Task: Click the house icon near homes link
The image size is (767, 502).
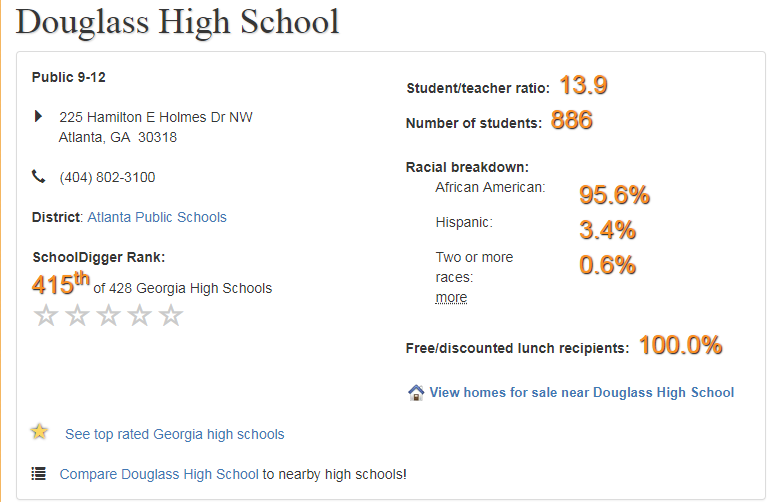Action: pos(416,392)
